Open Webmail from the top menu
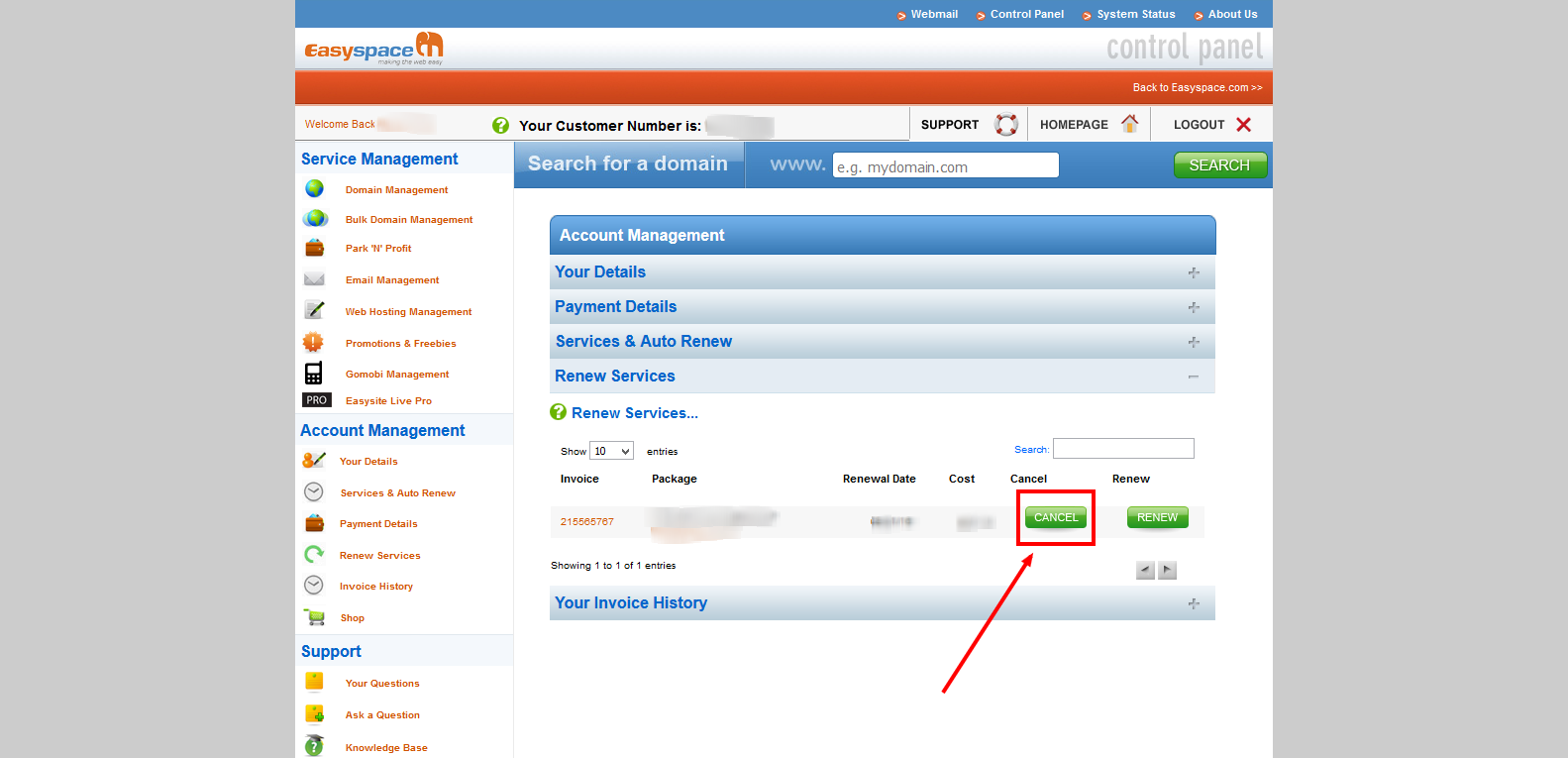This screenshot has width=1568, height=758. 933,14
